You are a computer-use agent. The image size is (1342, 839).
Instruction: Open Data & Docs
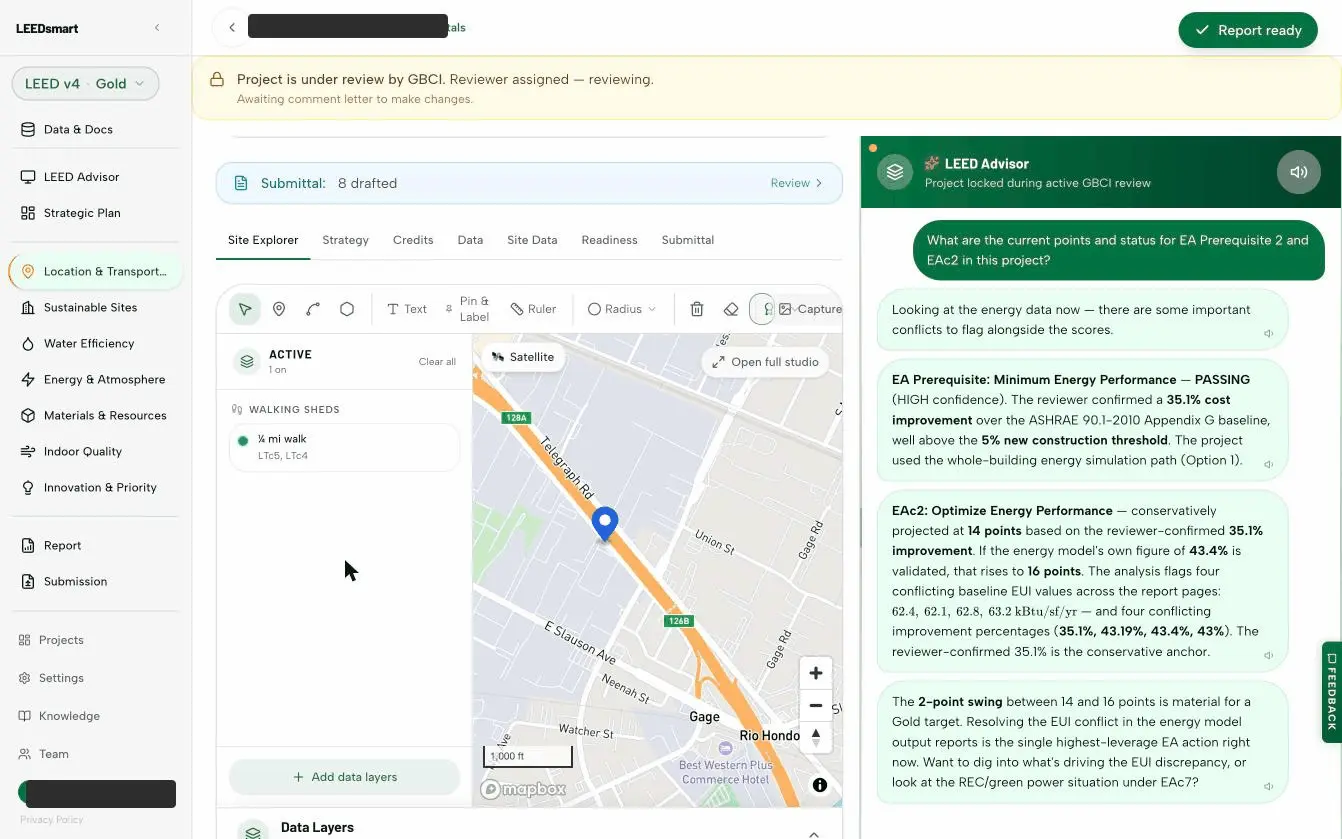click(78, 129)
